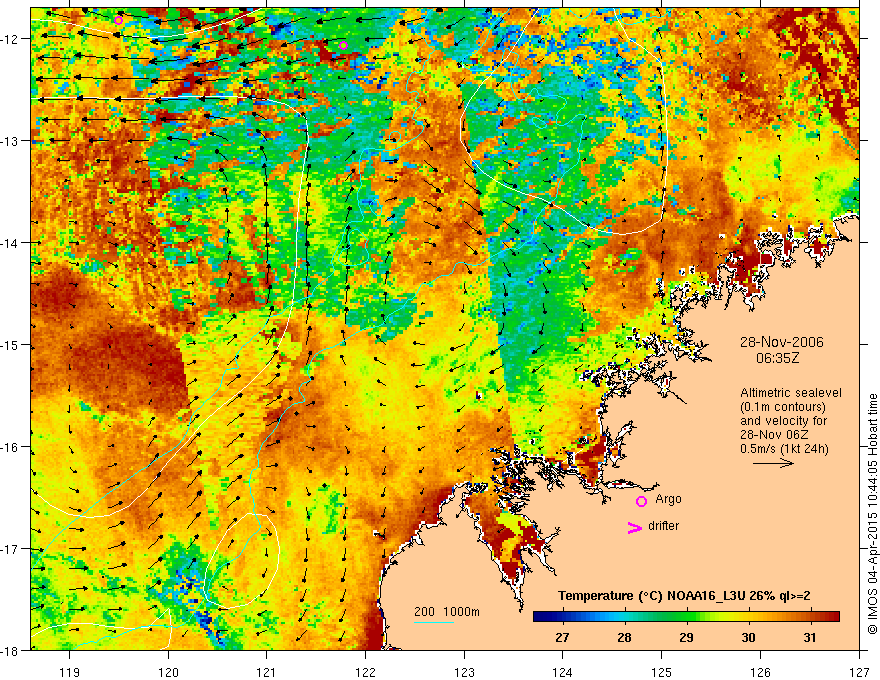Screen dimensions: 880x680
Task: Click the latitude axis label '-17'
Action: 10,549
